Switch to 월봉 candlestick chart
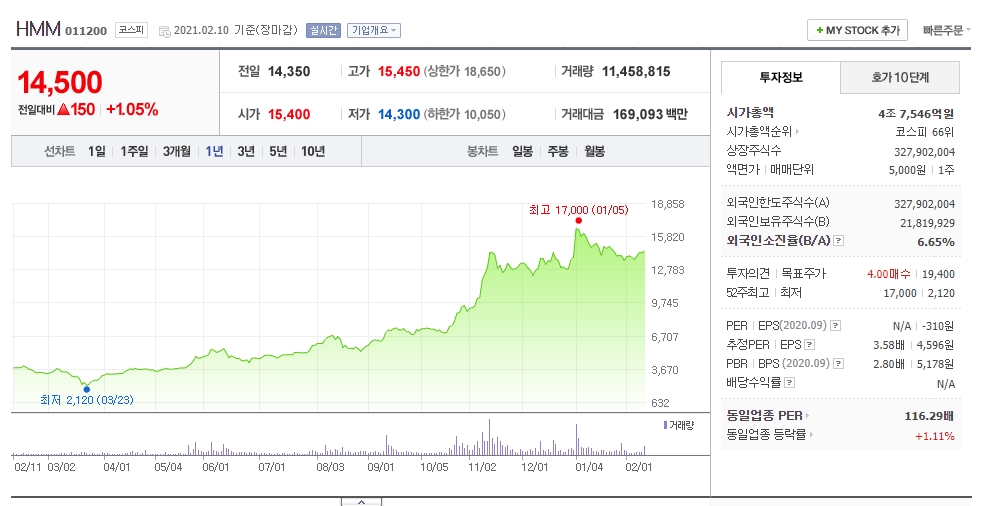This screenshot has height=506, width=984. [594, 151]
